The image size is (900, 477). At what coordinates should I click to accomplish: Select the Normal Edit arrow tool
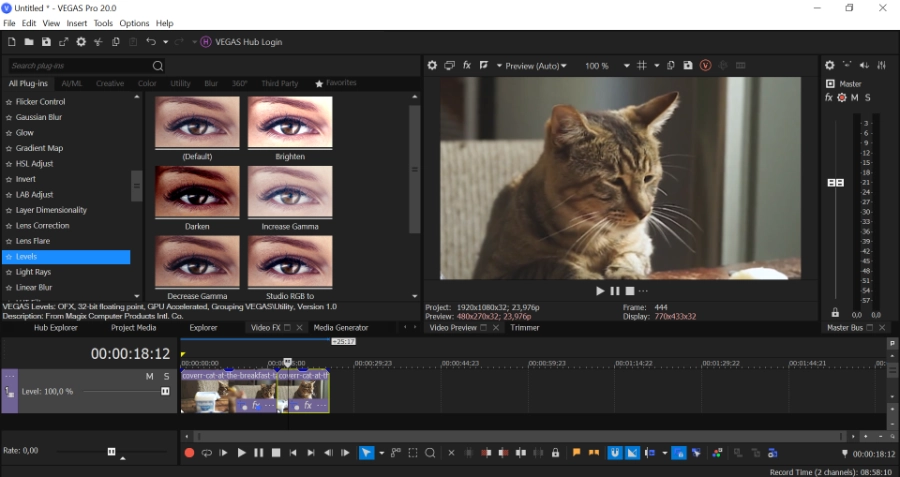coord(366,453)
